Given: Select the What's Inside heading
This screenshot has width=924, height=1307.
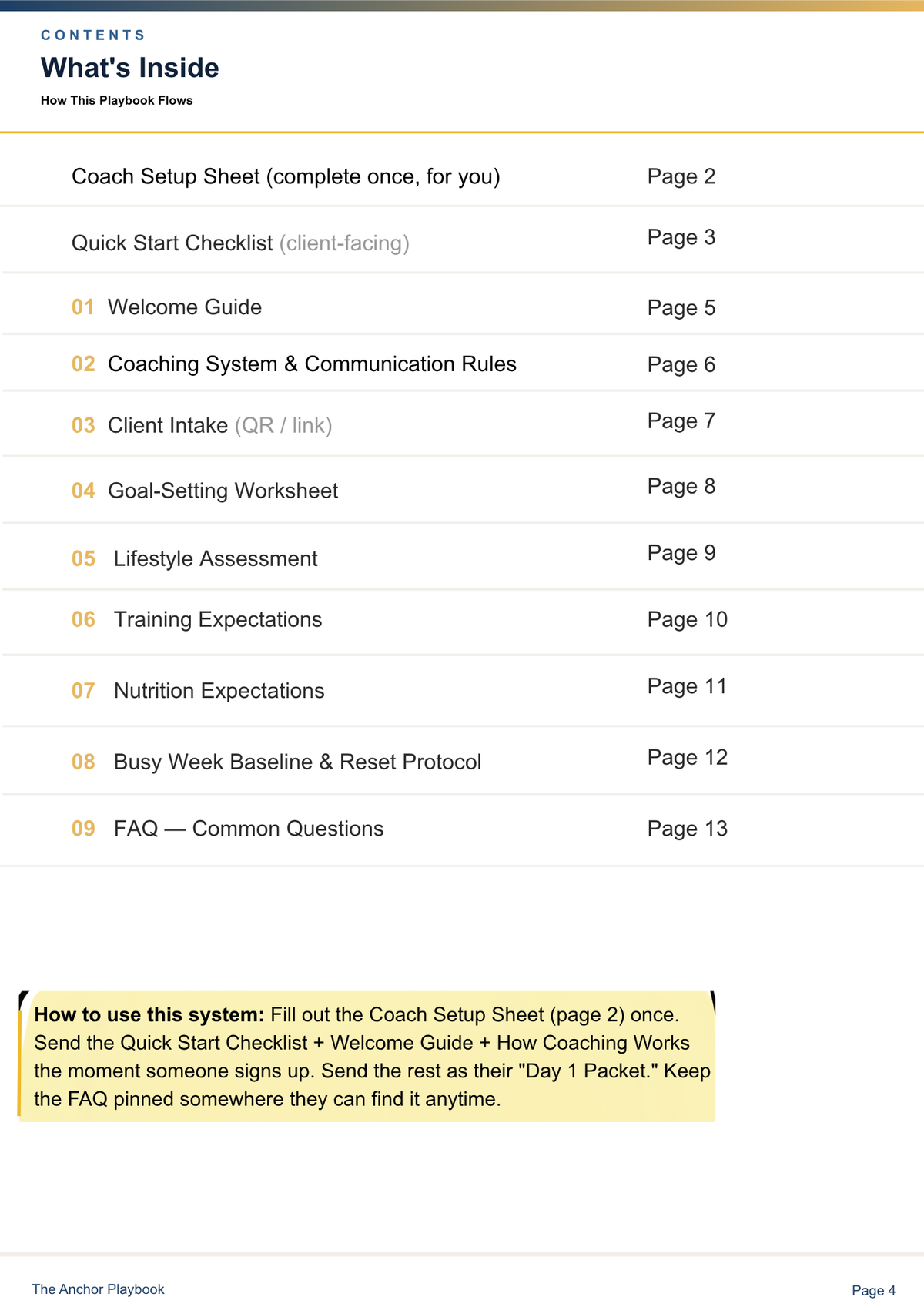Looking at the screenshot, I should [130, 68].
